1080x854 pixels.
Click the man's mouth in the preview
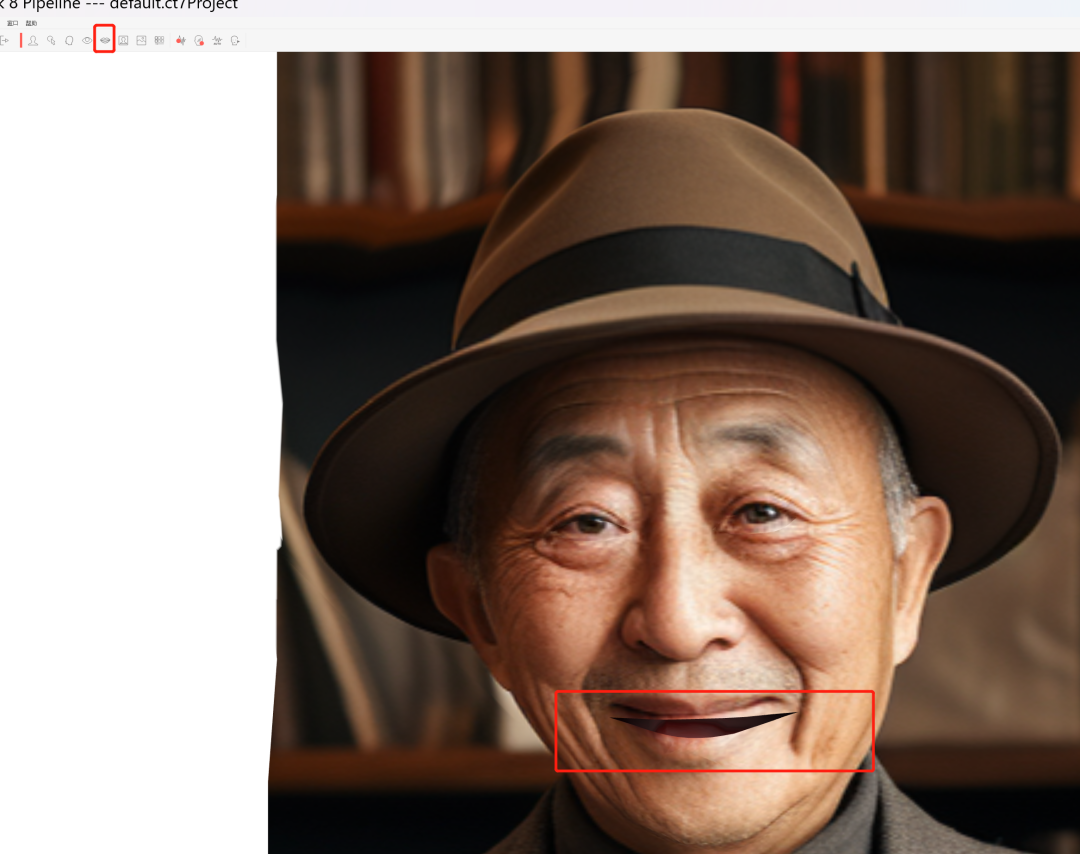(x=703, y=720)
